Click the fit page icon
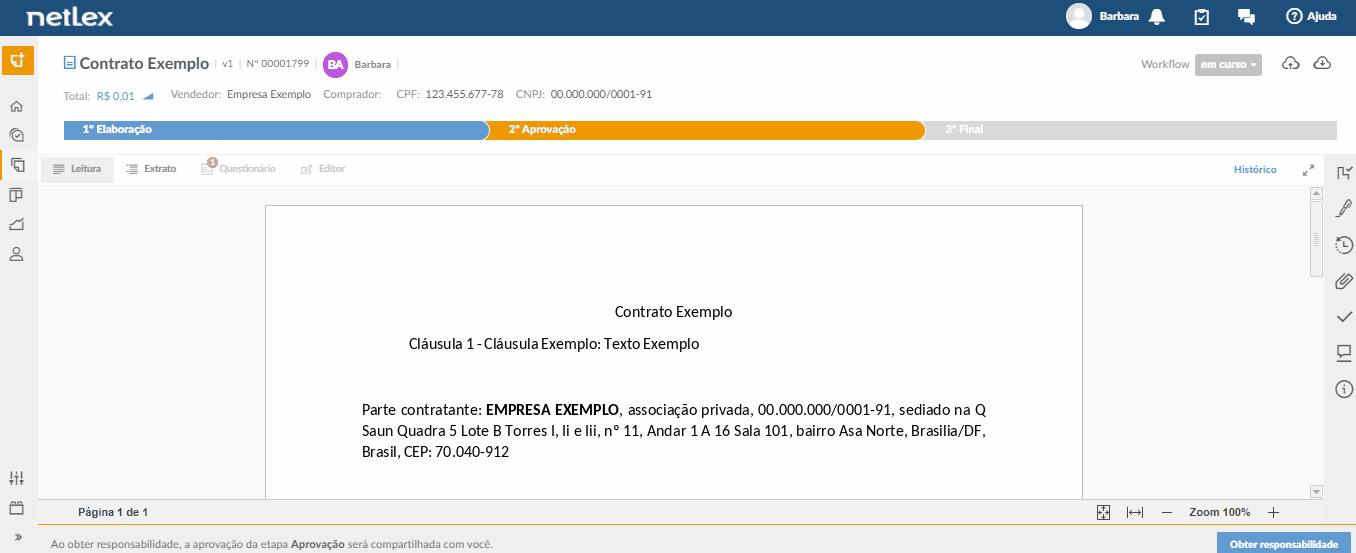 pyautogui.click(x=1103, y=512)
